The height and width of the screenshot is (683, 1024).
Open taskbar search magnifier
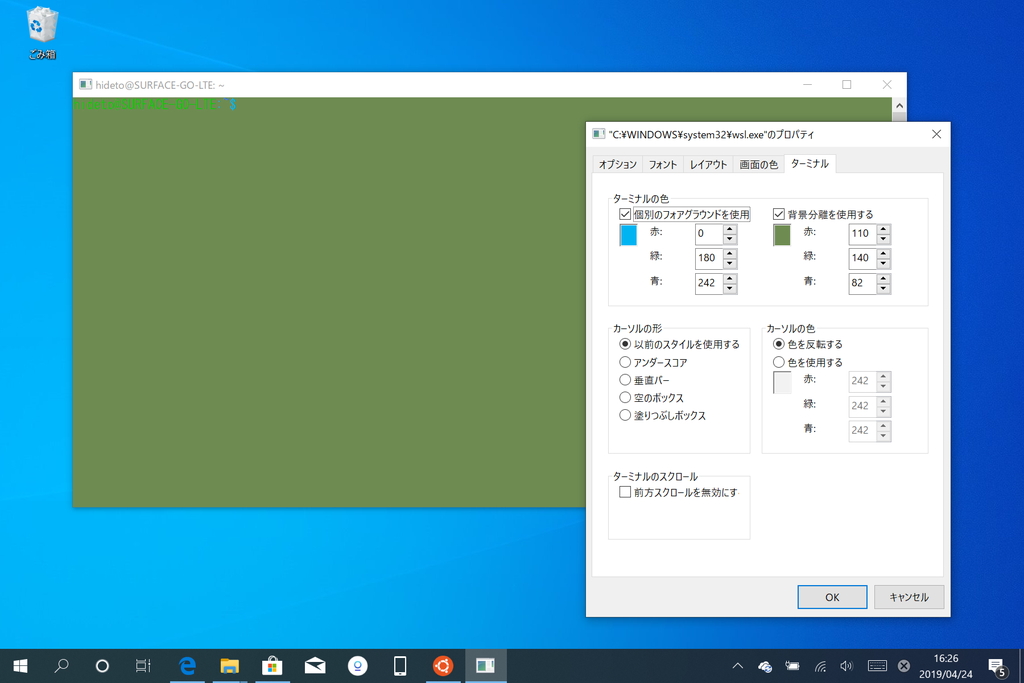pos(61,665)
